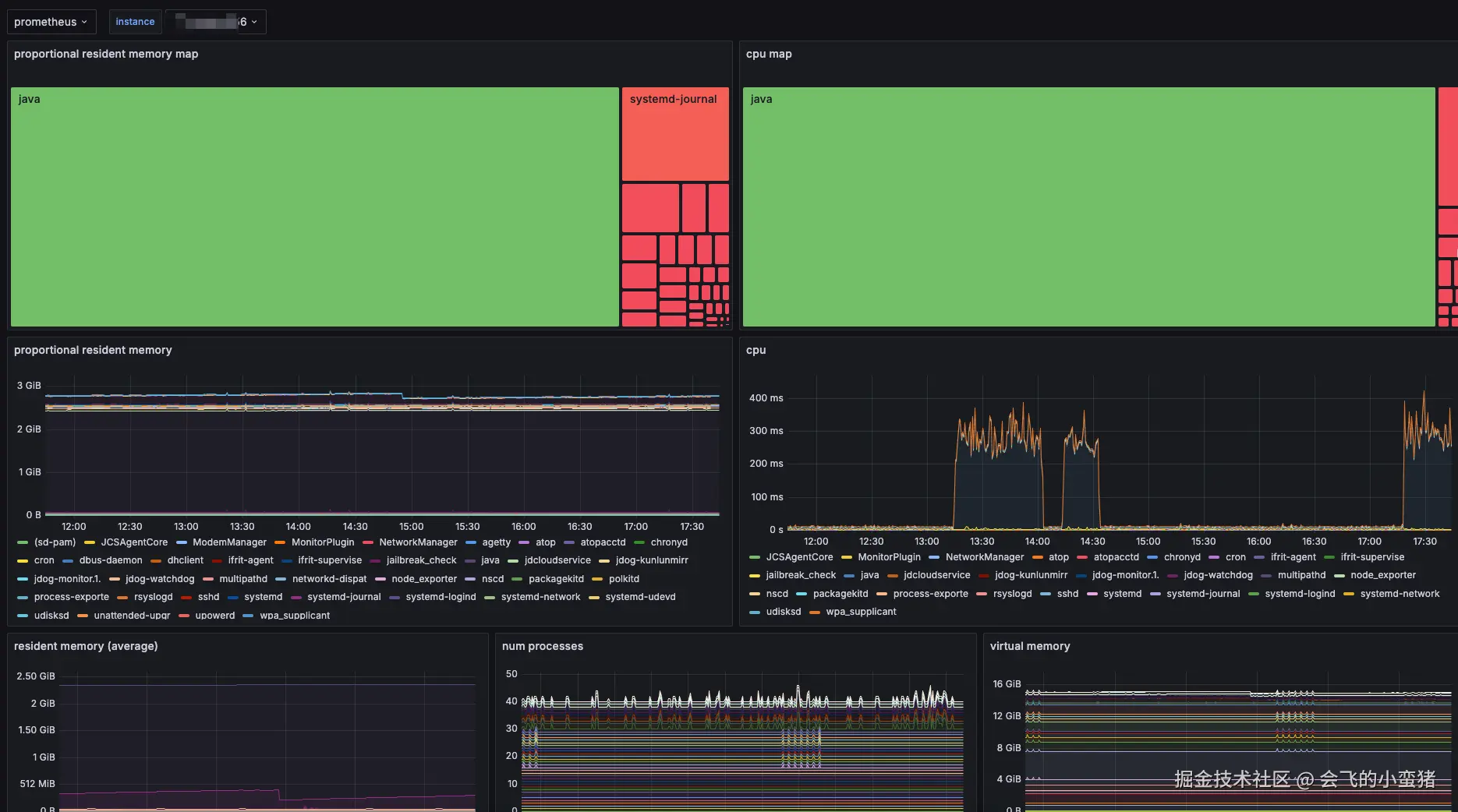Expand the instance value dropdown

click(x=216, y=22)
